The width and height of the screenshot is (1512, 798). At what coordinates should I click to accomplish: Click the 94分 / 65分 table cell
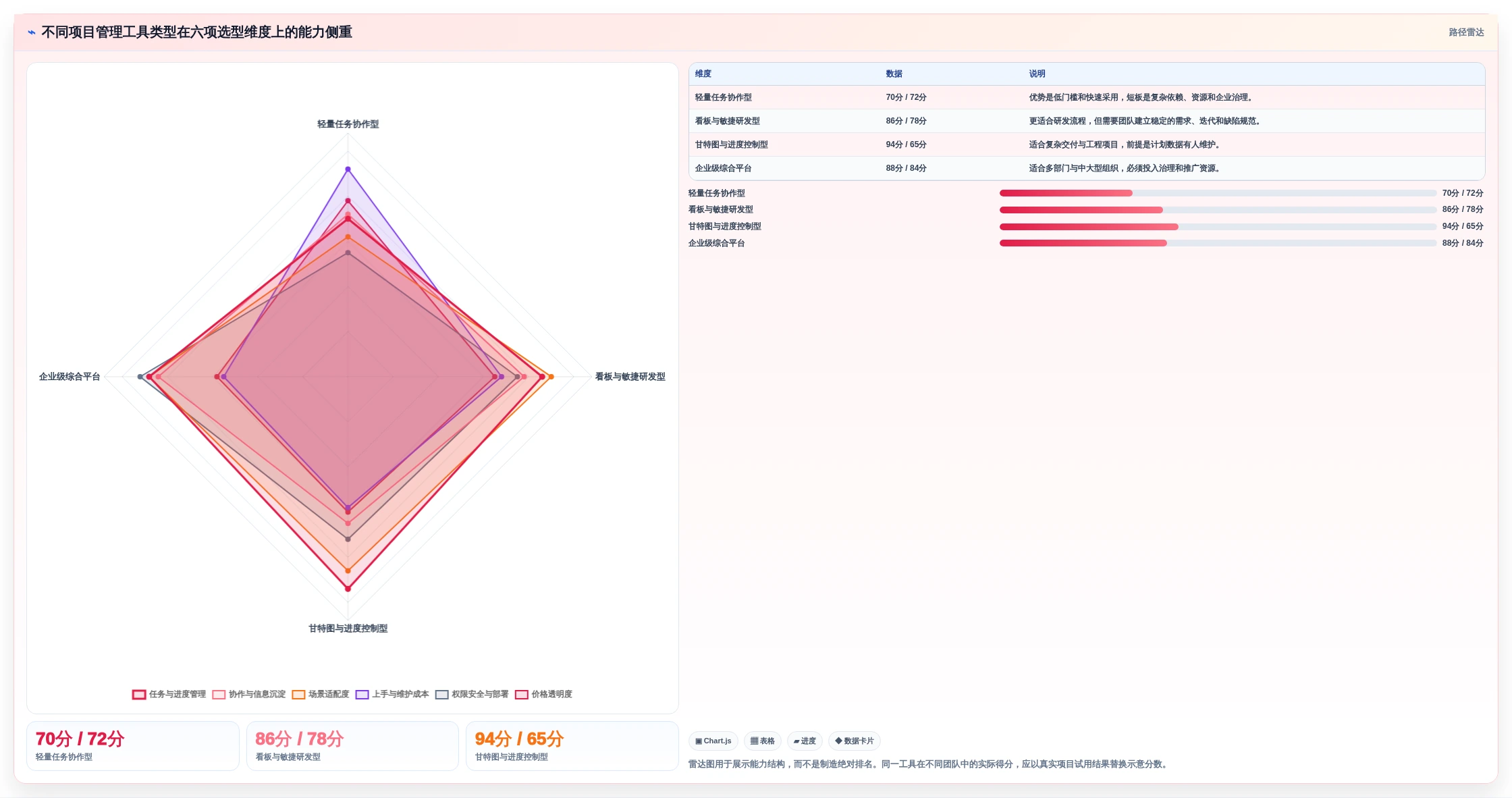click(907, 144)
